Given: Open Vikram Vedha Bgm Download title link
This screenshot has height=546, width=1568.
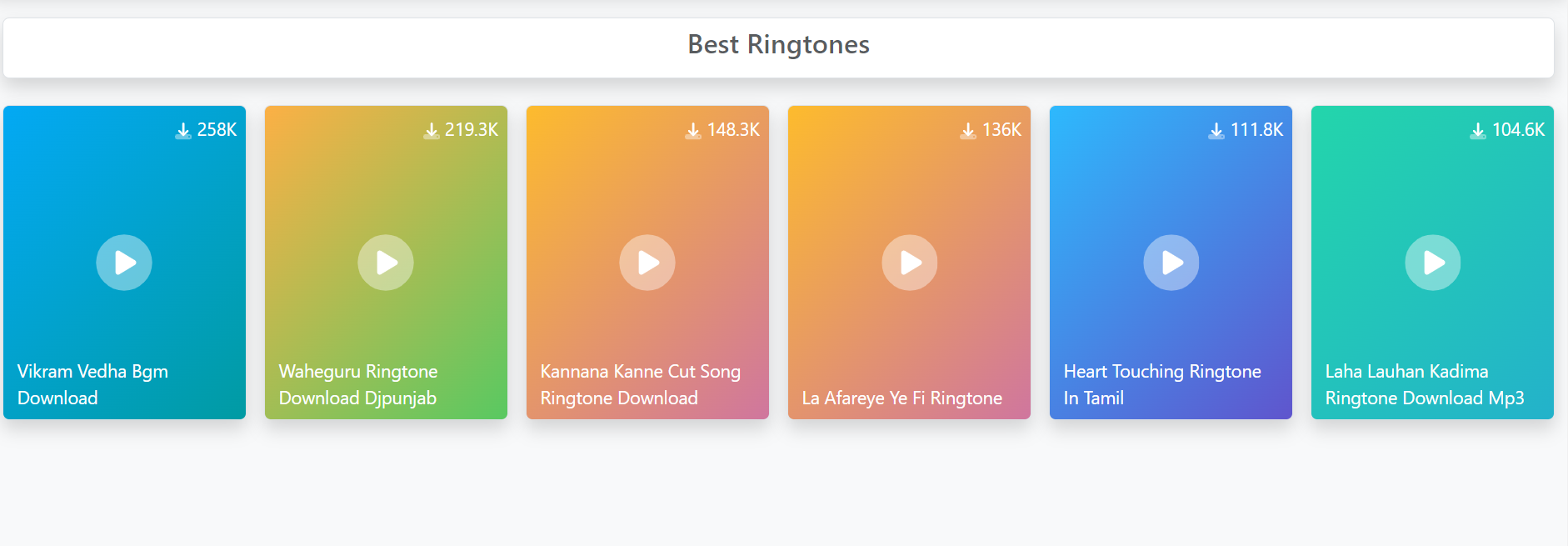Looking at the screenshot, I should click(x=92, y=384).
